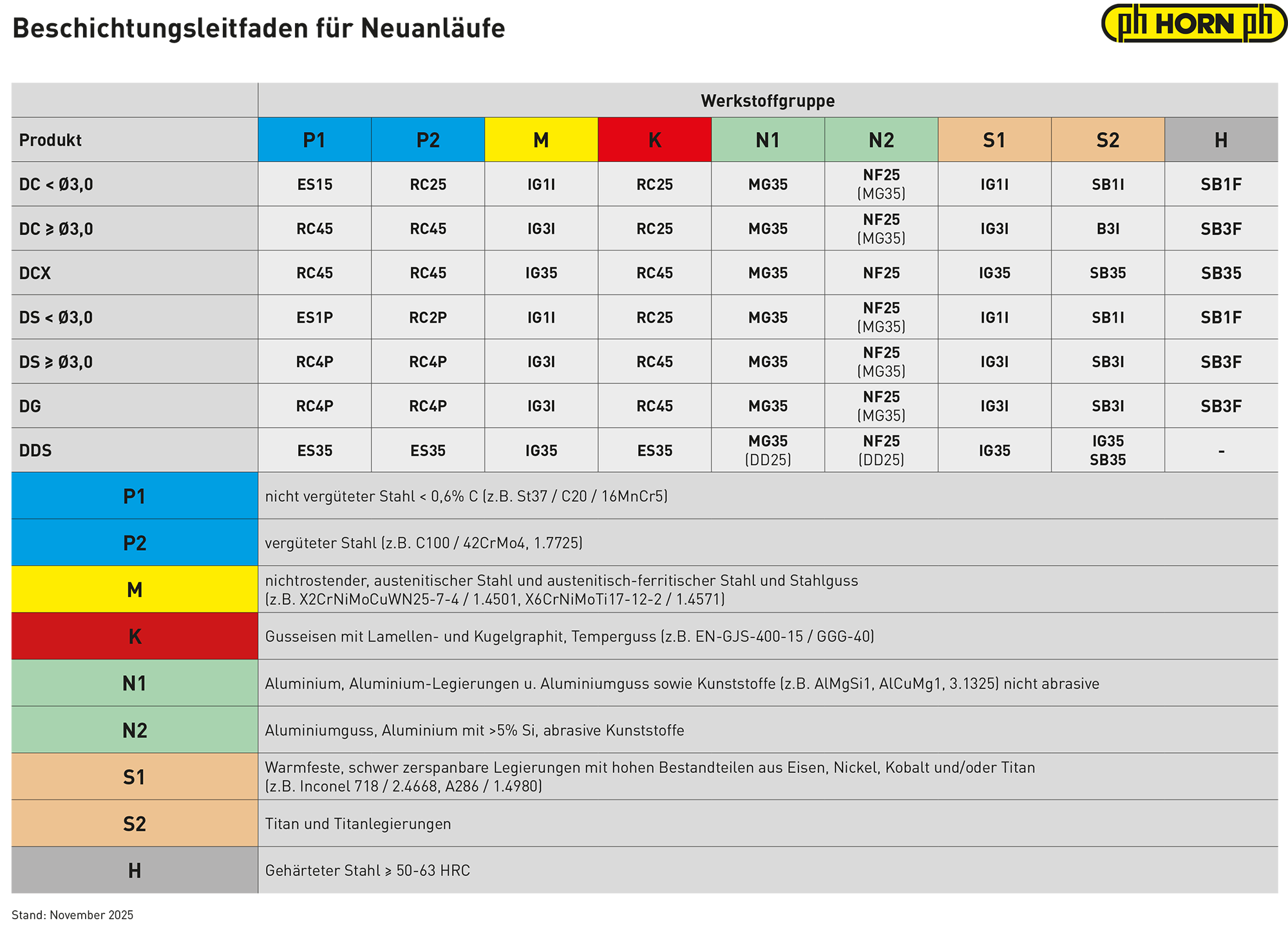
Task: Click the ES15 cell in first row
Action: click(314, 184)
